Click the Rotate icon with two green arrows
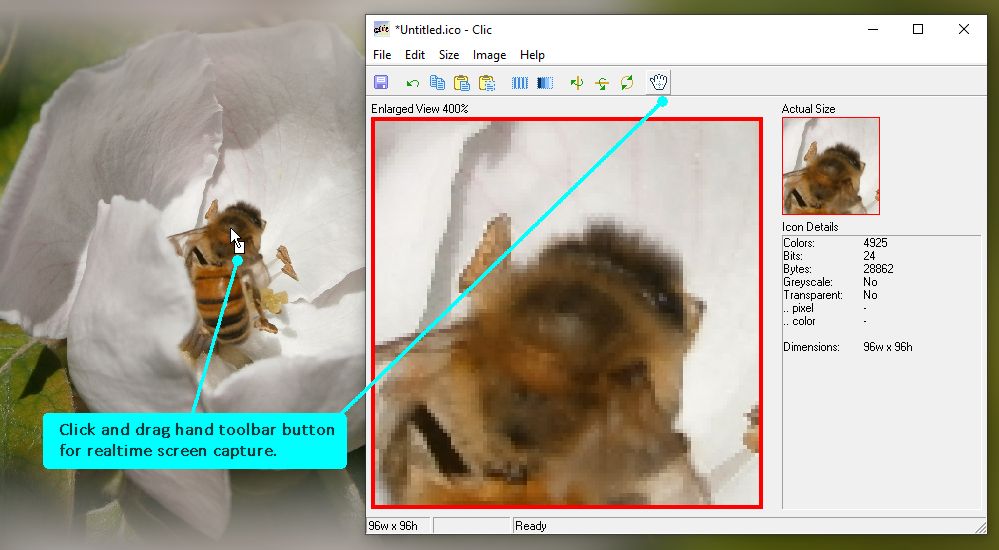Screen dimensions: 999x550 pos(627,82)
